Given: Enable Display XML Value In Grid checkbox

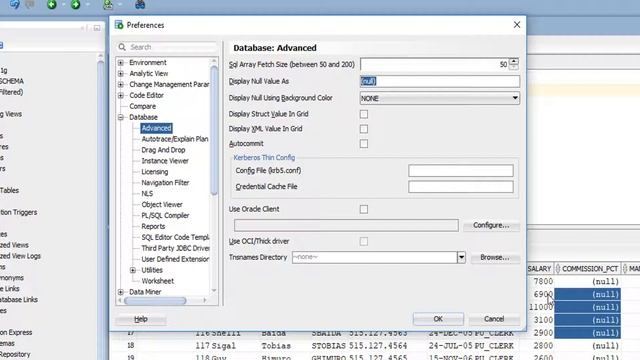Looking at the screenshot, I should [364, 129].
